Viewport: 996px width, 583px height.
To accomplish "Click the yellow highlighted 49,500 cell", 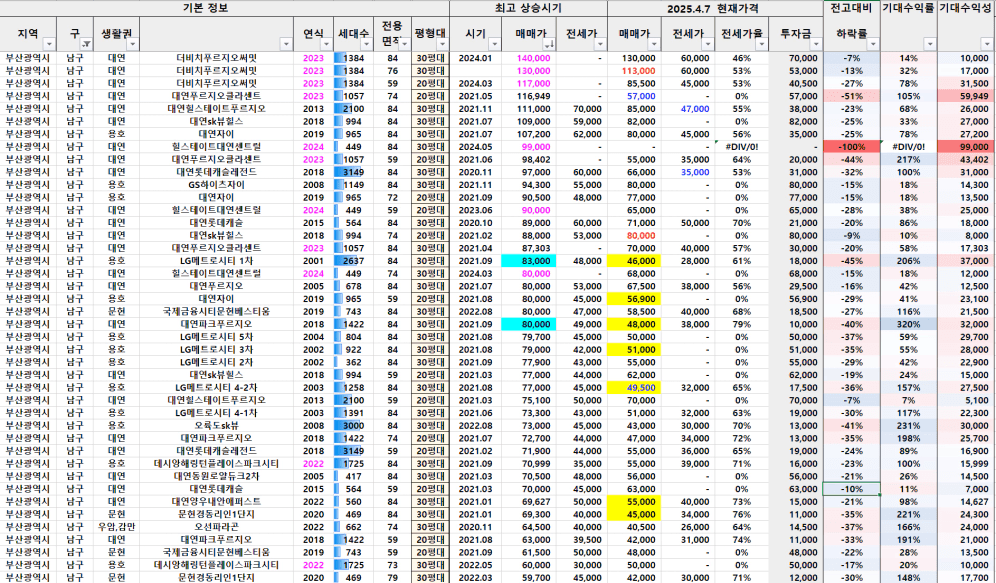I will (x=635, y=387).
